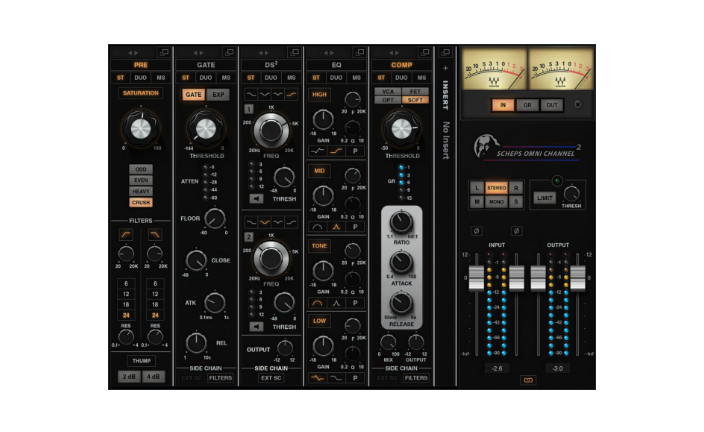Select the bell shape icon under EQ MID
Image resolution: width=704 pixels, height=432 pixels.
pyautogui.click(x=336, y=227)
